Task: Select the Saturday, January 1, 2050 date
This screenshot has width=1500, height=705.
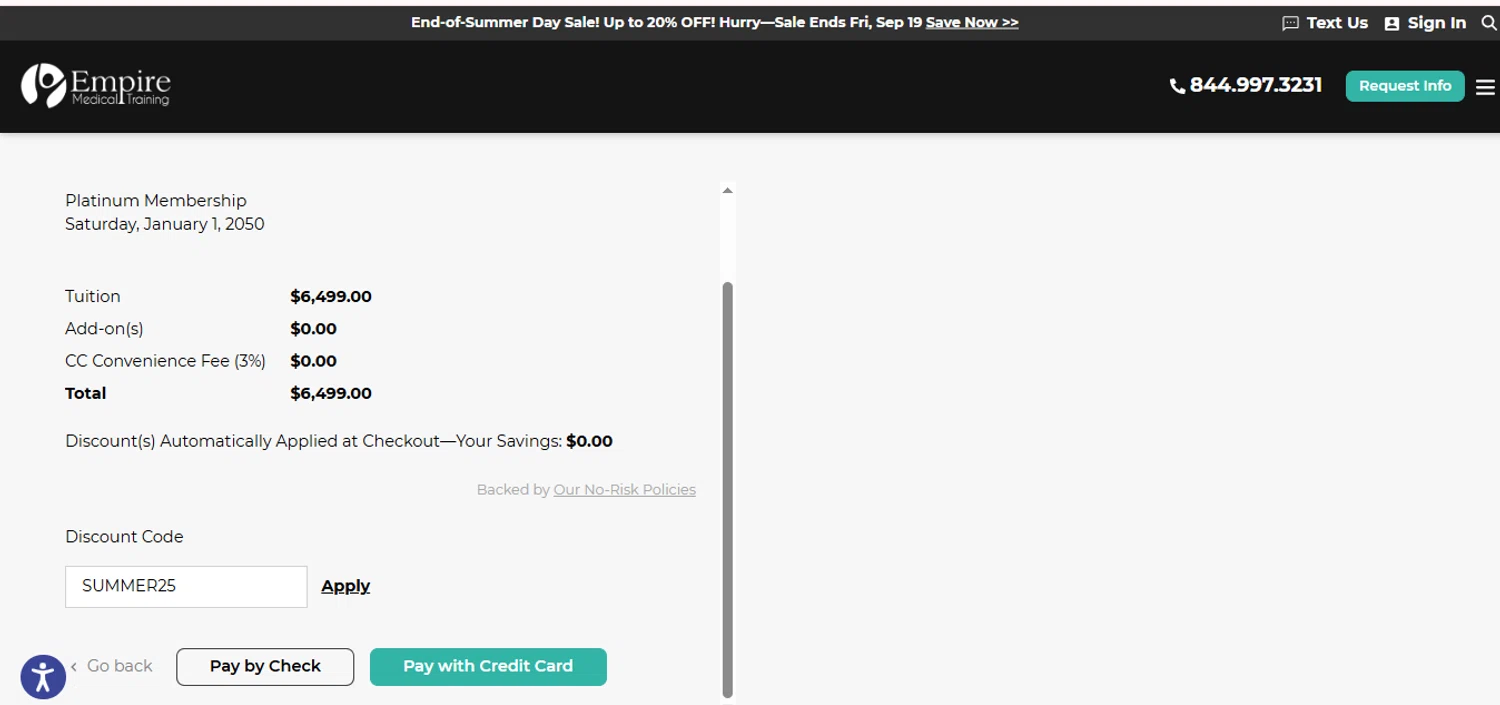Action: [165, 225]
